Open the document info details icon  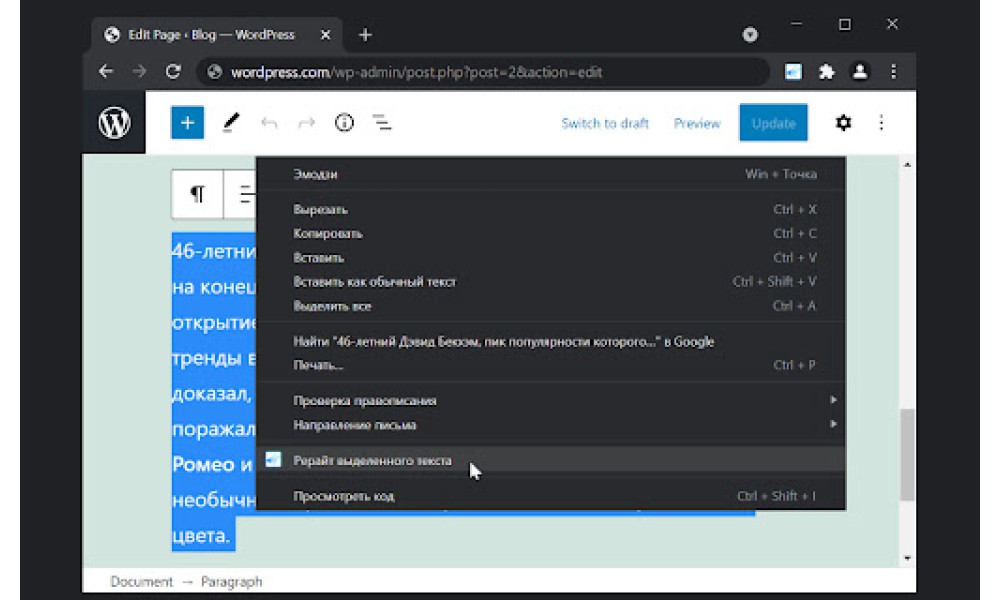[344, 122]
